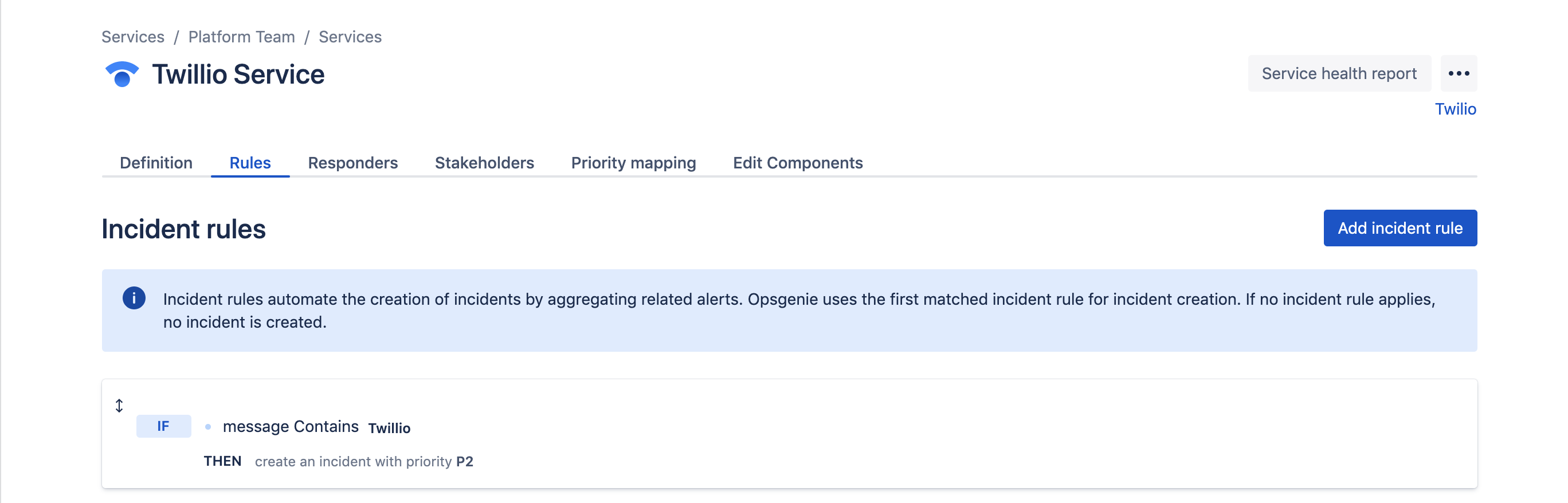Viewport: 1568px width, 503px height.
Task: Open the Edit Components tab
Action: coord(797,163)
